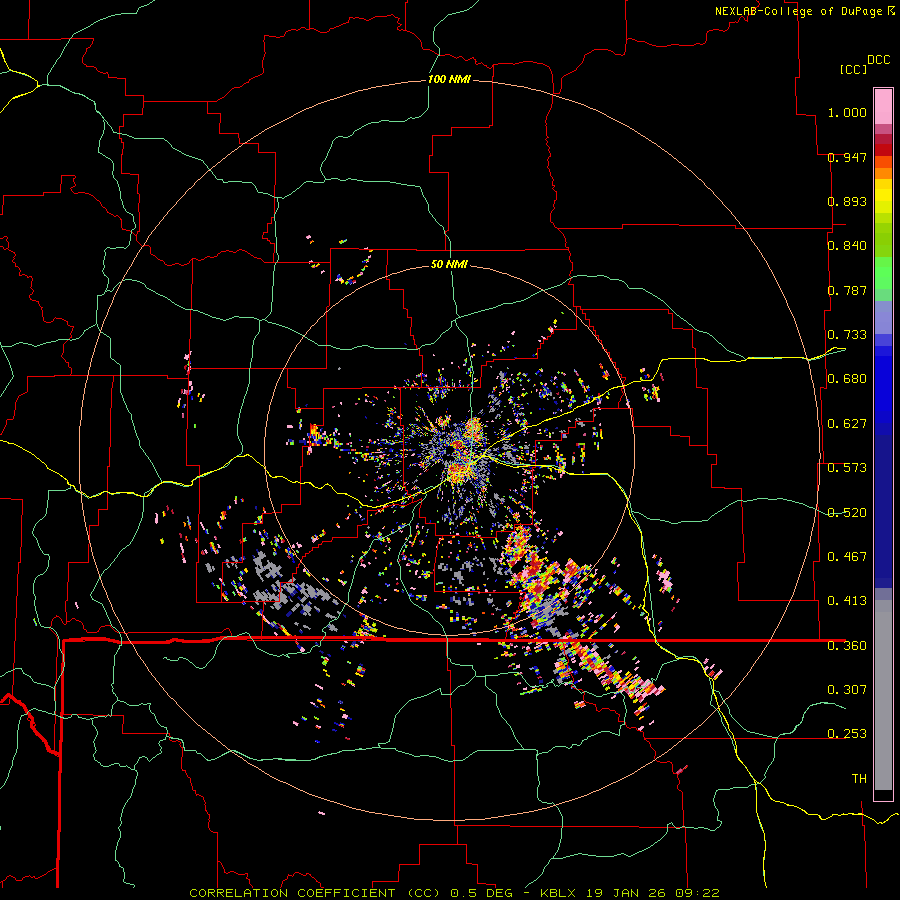The height and width of the screenshot is (900, 900).
Task: Click the 0.573 value on color scale
Action: pos(847,468)
